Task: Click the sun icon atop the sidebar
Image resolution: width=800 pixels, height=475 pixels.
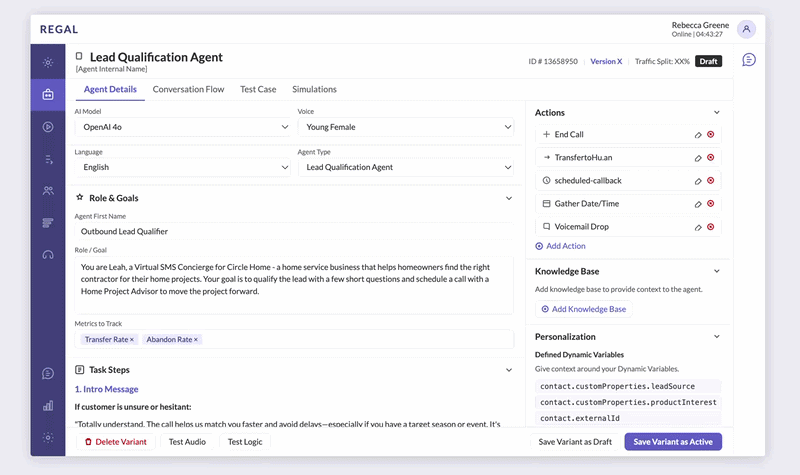Action: [48, 63]
